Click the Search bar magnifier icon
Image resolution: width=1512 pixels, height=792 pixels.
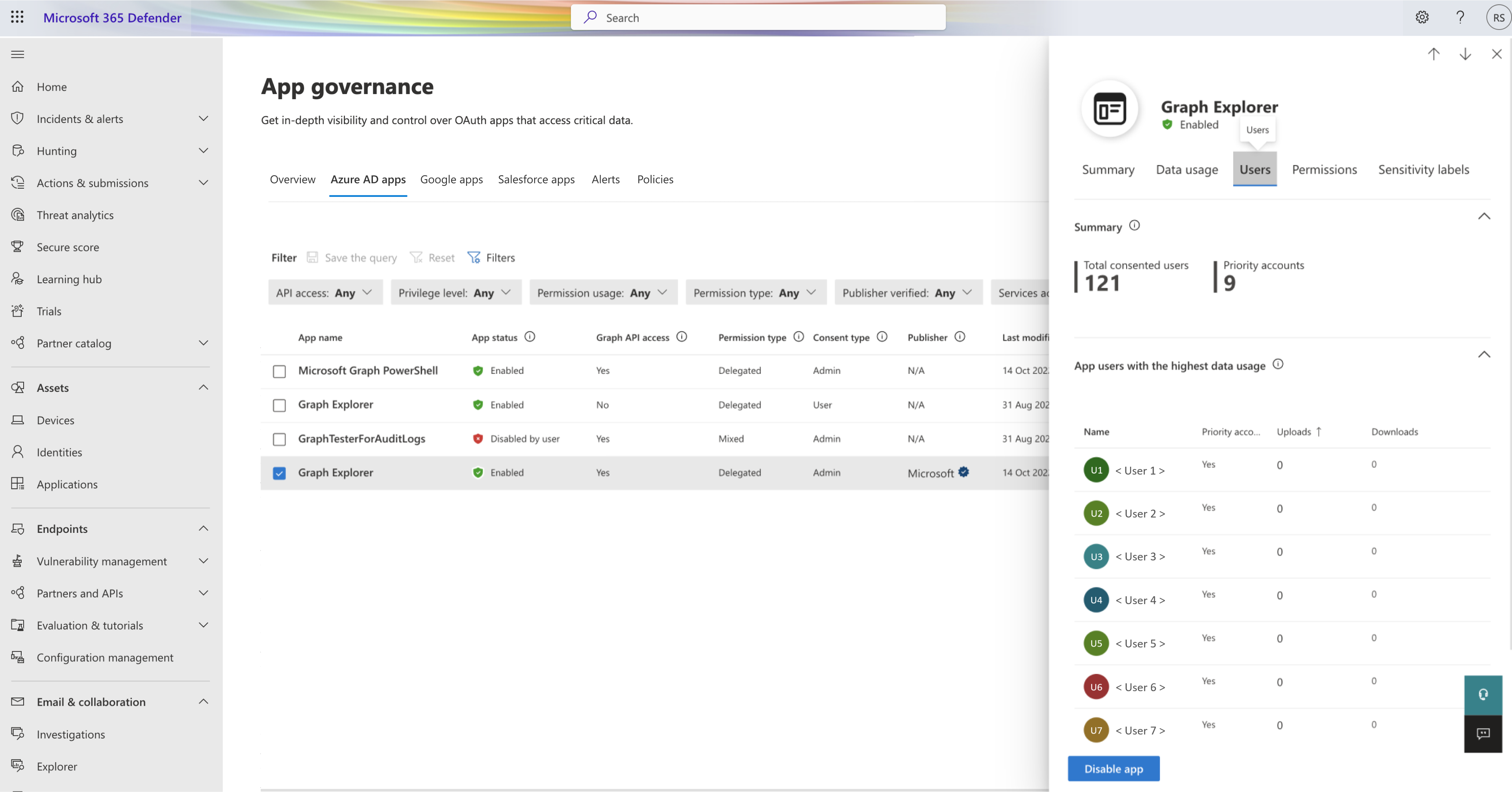tap(591, 17)
